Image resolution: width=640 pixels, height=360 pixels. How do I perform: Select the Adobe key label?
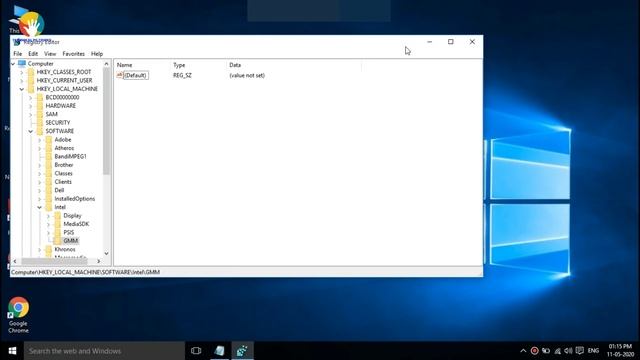(x=63, y=140)
